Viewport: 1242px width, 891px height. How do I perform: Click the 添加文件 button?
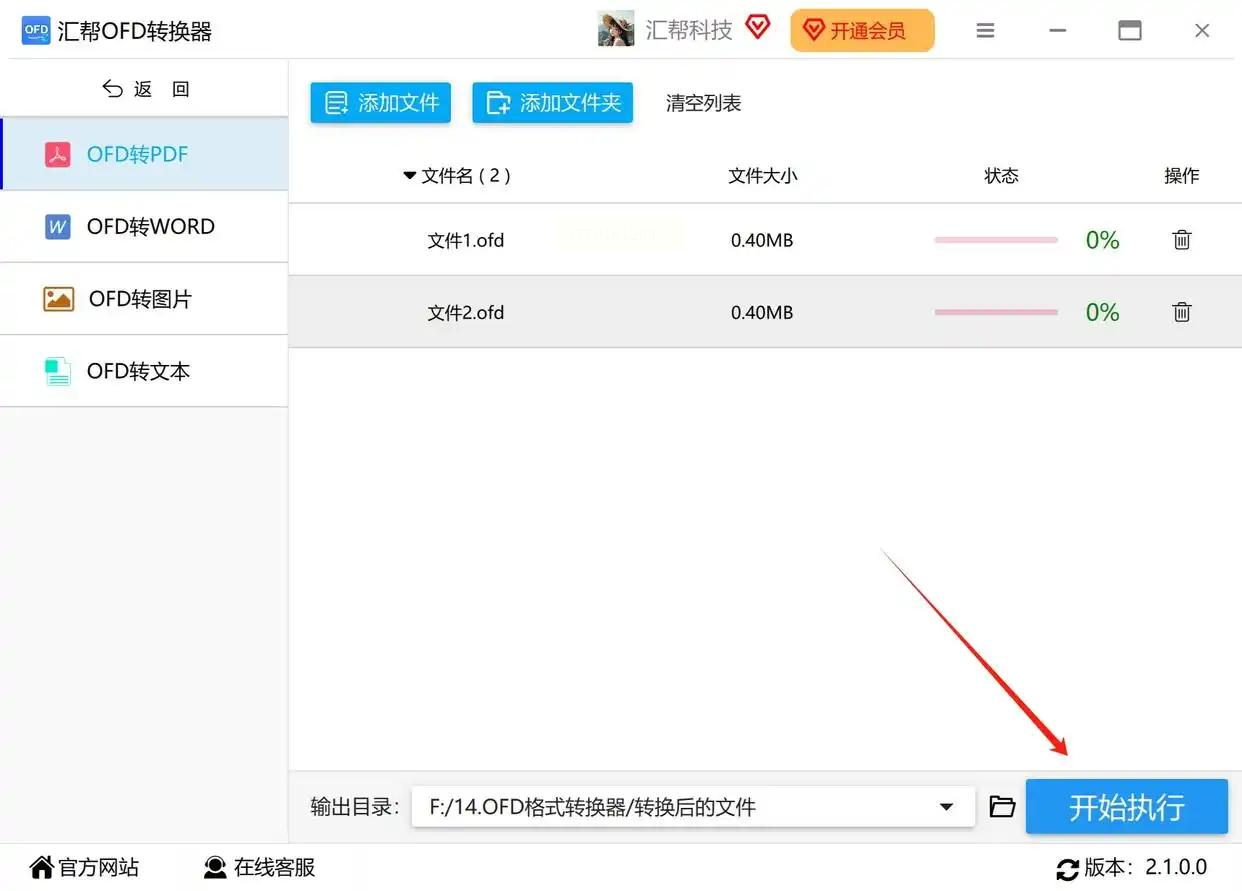pyautogui.click(x=381, y=103)
